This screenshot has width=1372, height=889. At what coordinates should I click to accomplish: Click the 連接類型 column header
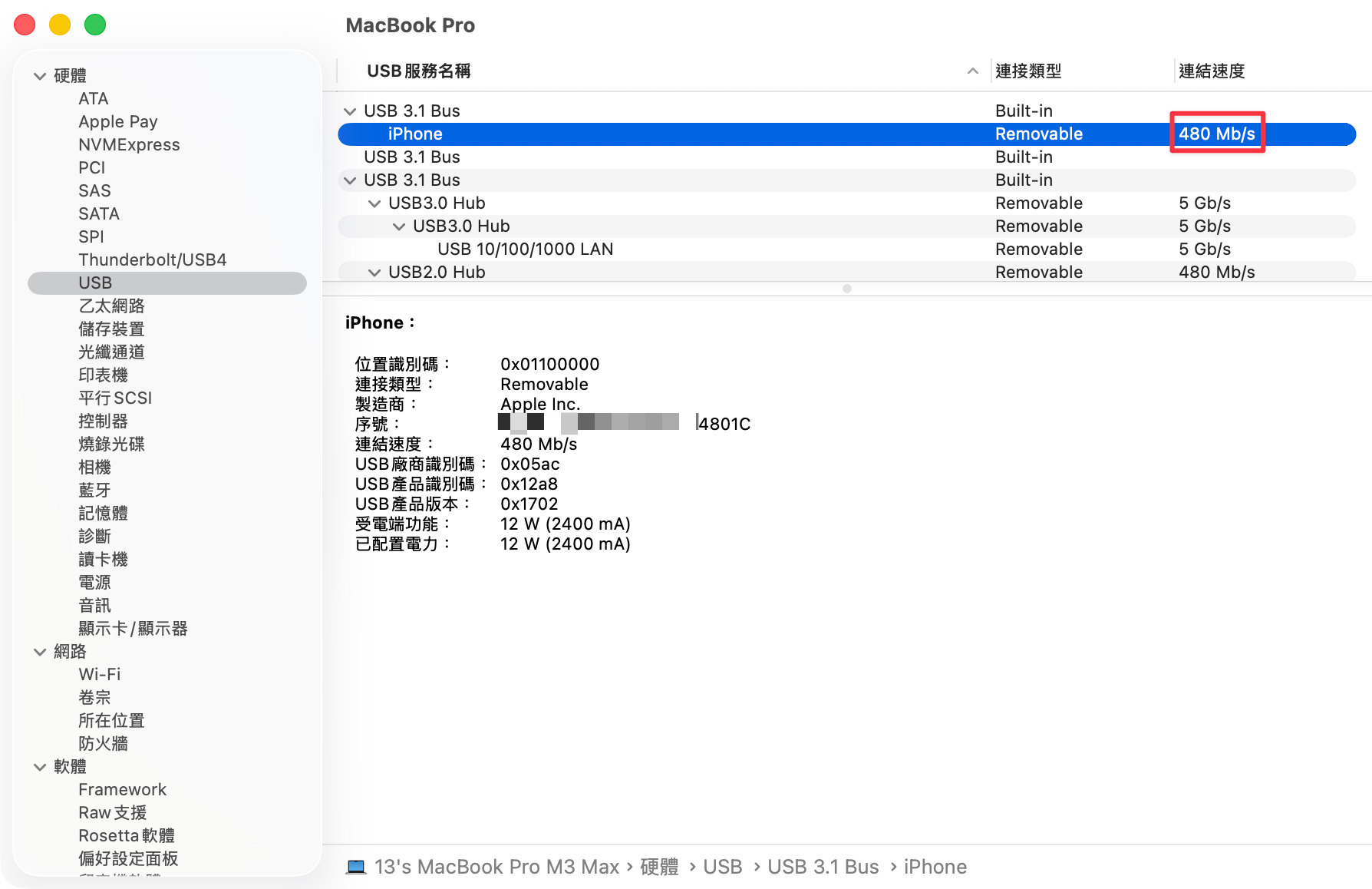(1028, 71)
